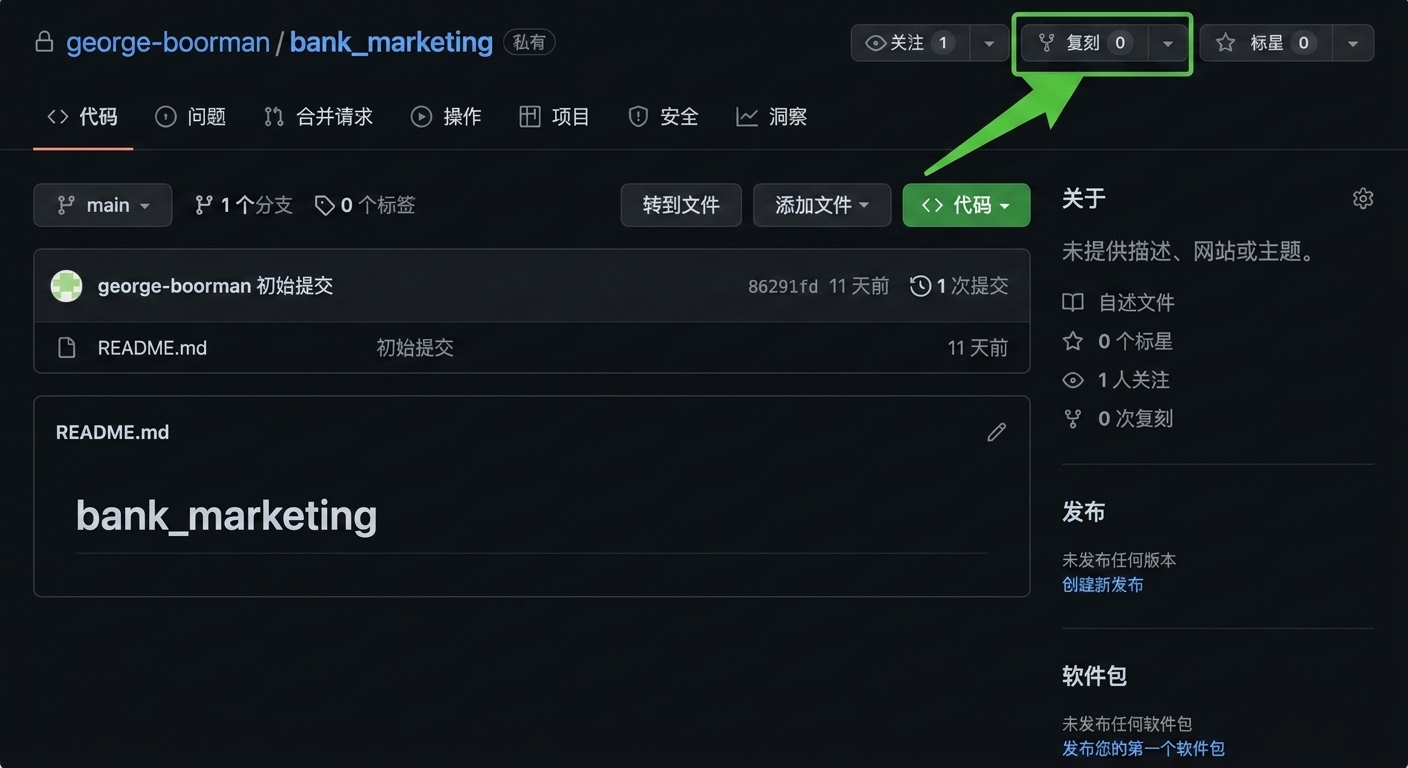Open the 项目 projects tab
This screenshot has height=768, width=1408.
click(555, 117)
